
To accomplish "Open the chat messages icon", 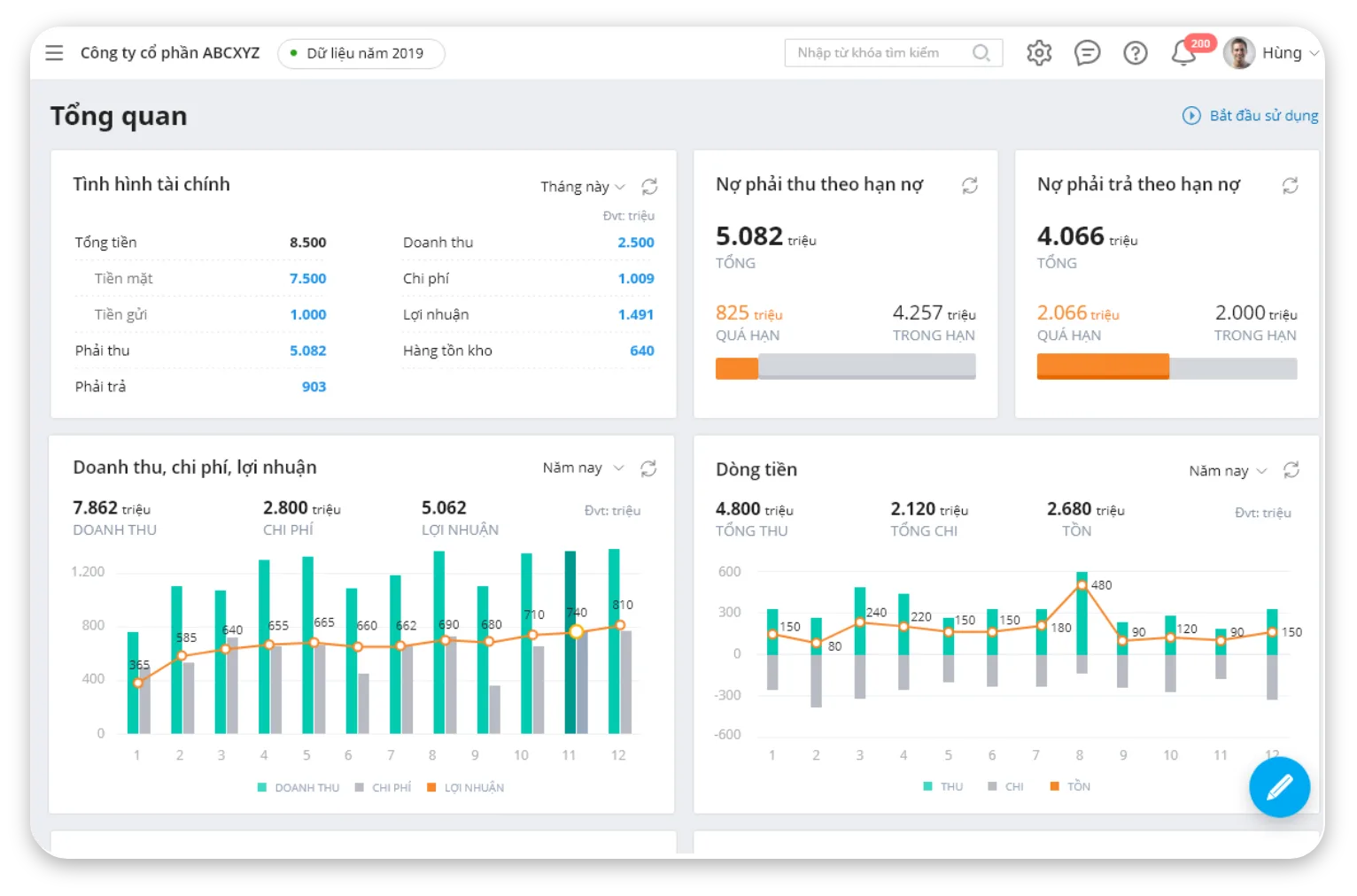I will click(x=1087, y=53).
